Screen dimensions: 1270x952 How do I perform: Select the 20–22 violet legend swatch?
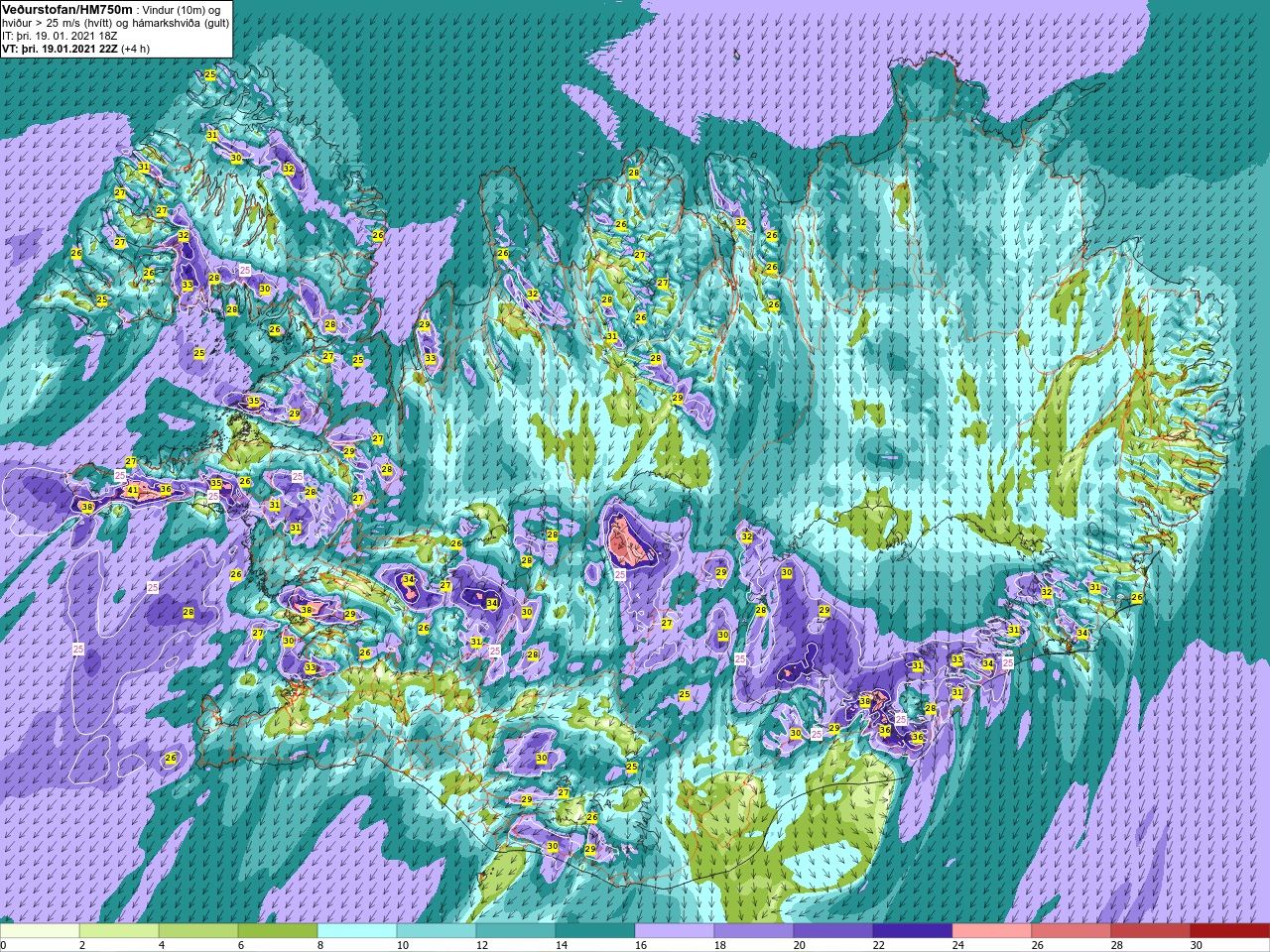(x=833, y=931)
